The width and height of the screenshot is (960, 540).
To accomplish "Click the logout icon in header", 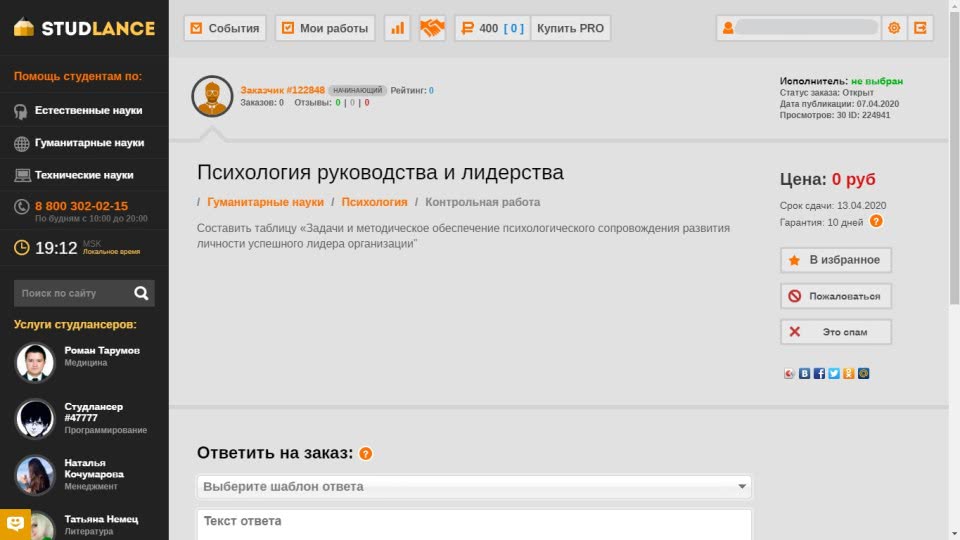I will [920, 28].
